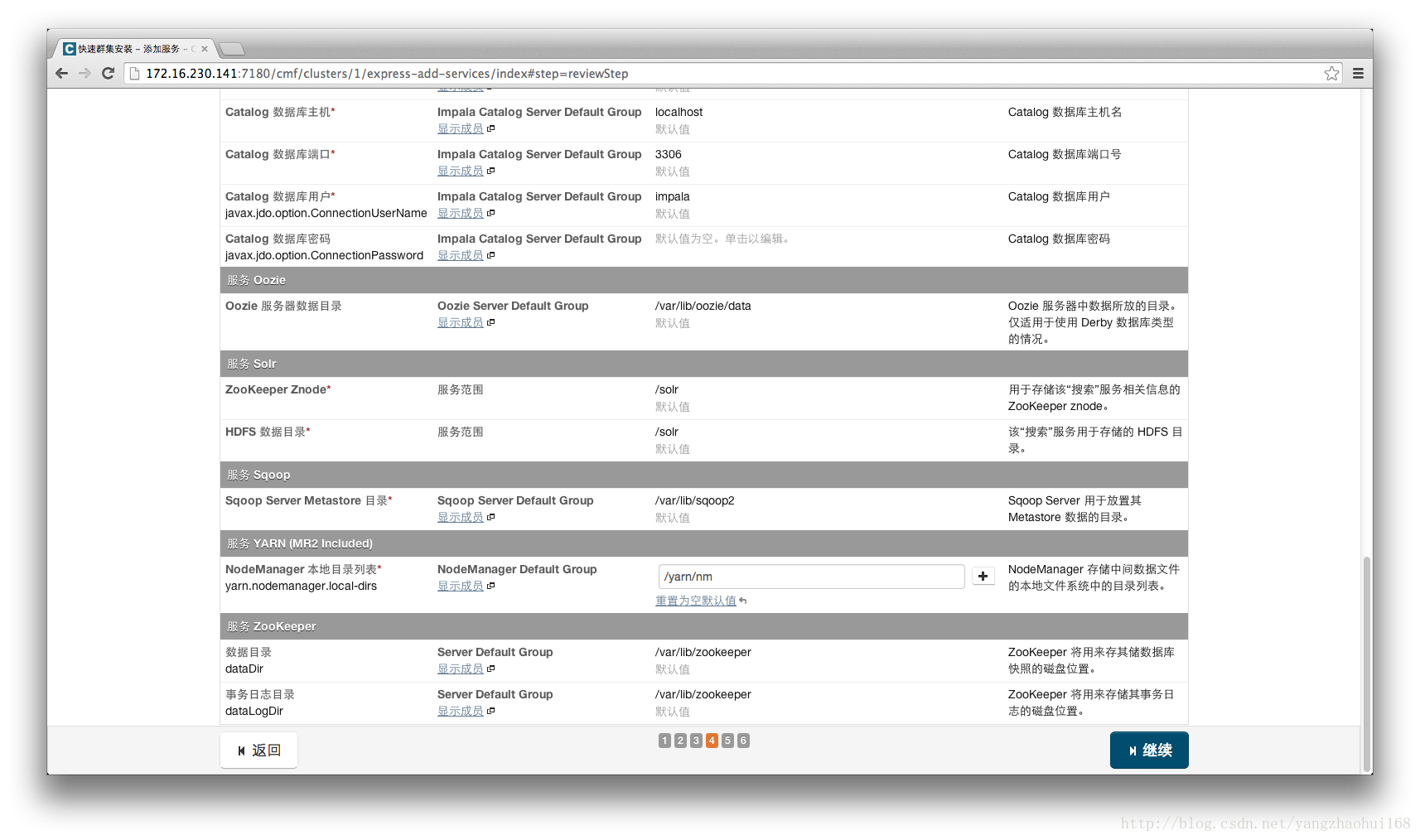Open popup icon in ZooKeeper dataLogDir row
Screen dimensions: 1420x840
point(491,711)
